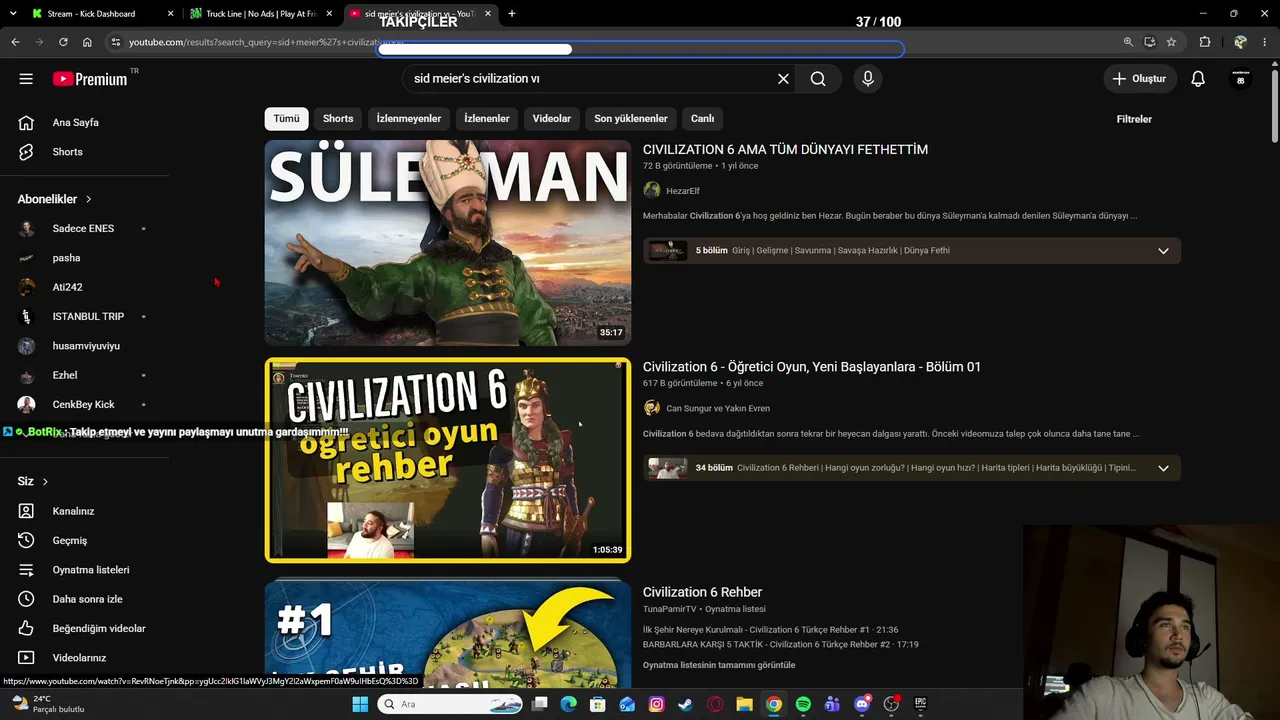Viewport: 1280px width, 720px height.
Task: Open Civilization 6 Rehber playlist title
Action: pyautogui.click(x=702, y=592)
